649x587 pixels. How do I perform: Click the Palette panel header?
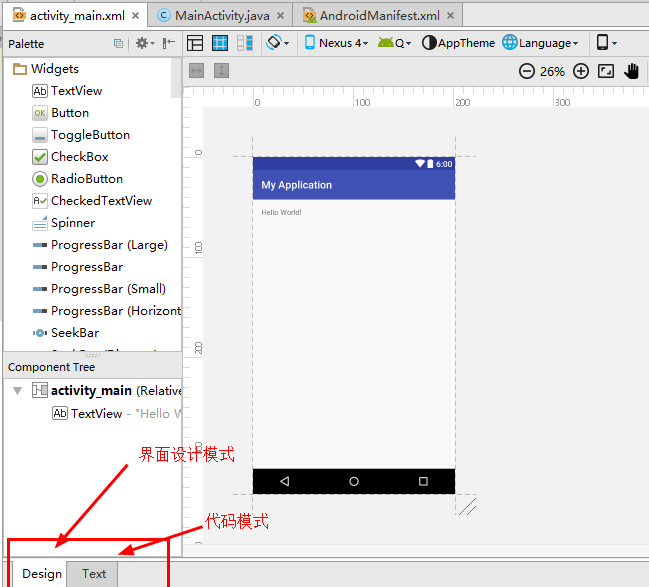pyautogui.click(x=93, y=43)
